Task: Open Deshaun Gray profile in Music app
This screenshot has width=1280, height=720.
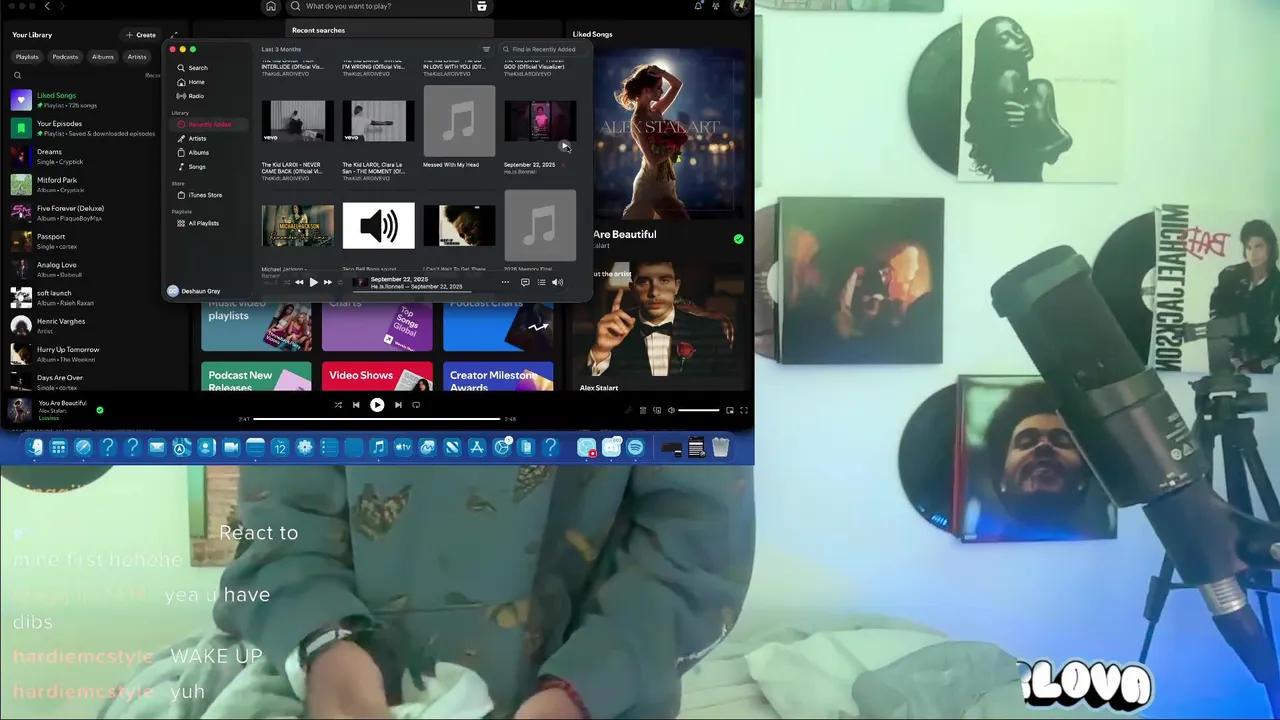Action: pyautogui.click(x=194, y=291)
